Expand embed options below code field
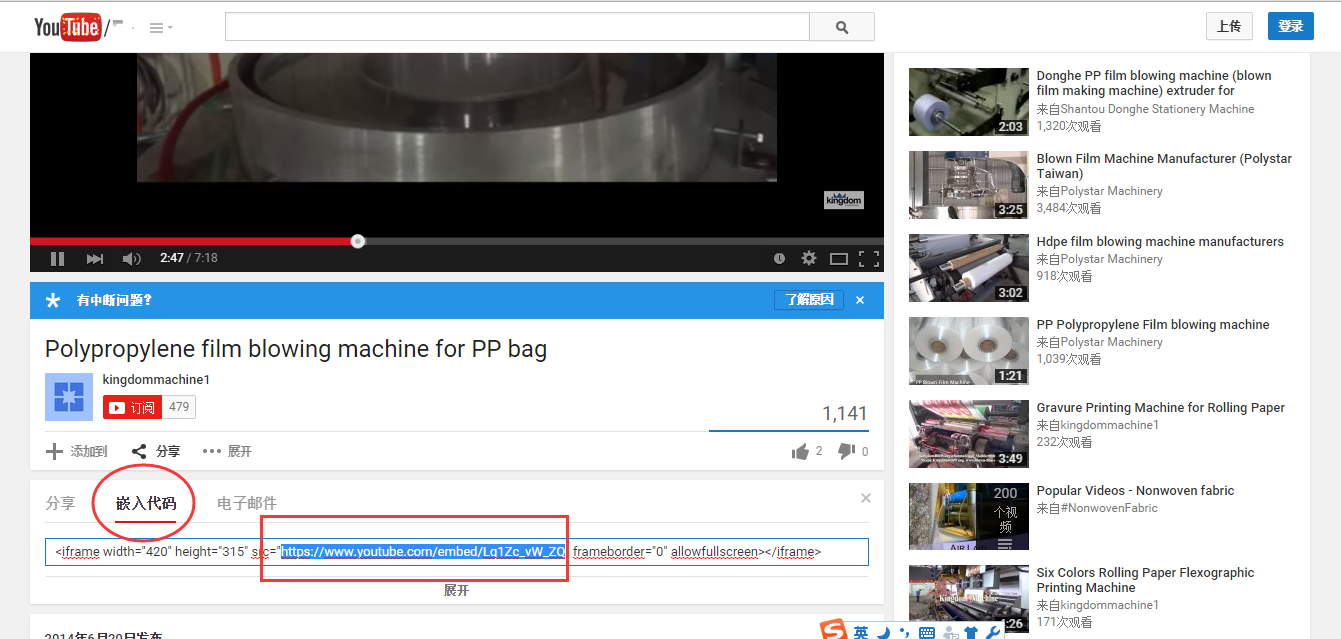 point(456,591)
